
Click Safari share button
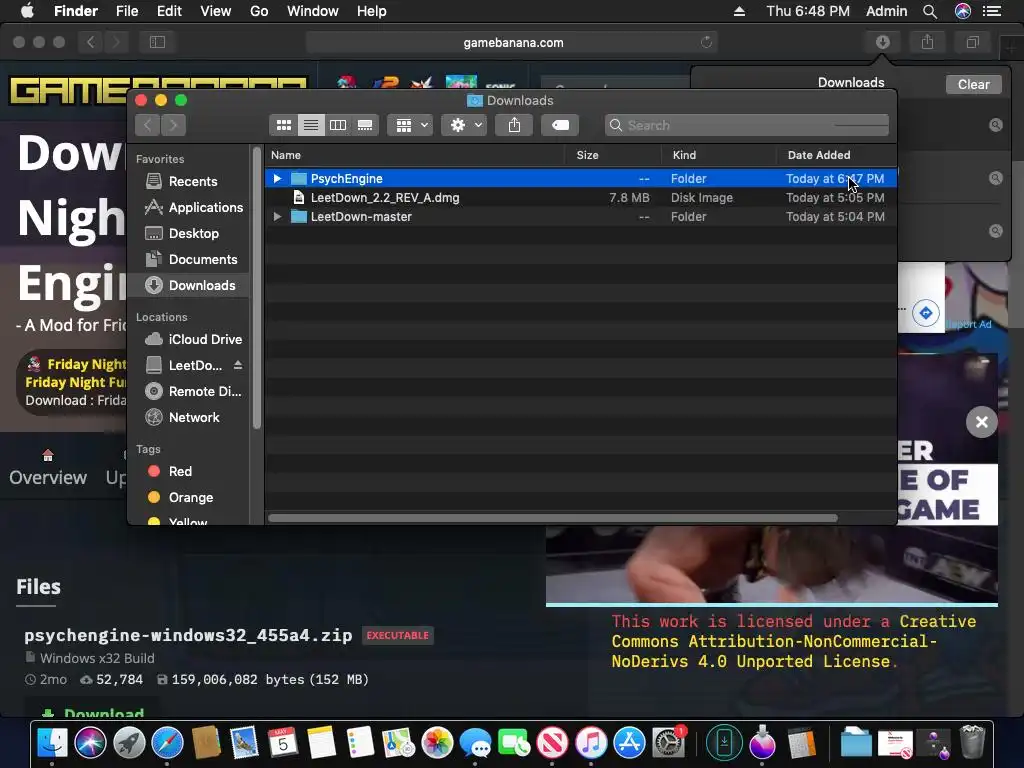927,42
